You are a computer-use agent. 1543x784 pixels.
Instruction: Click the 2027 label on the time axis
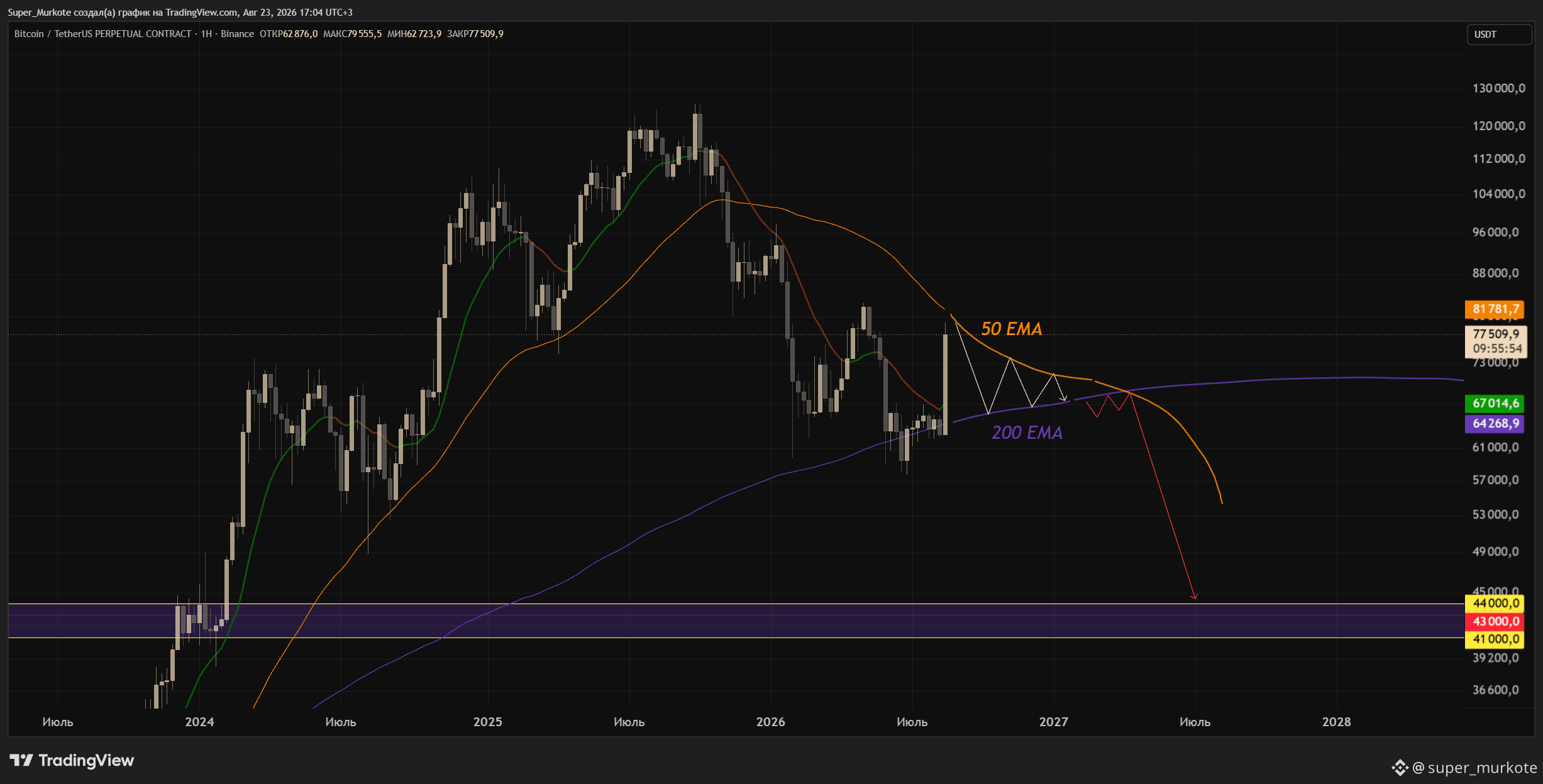pos(1054,722)
